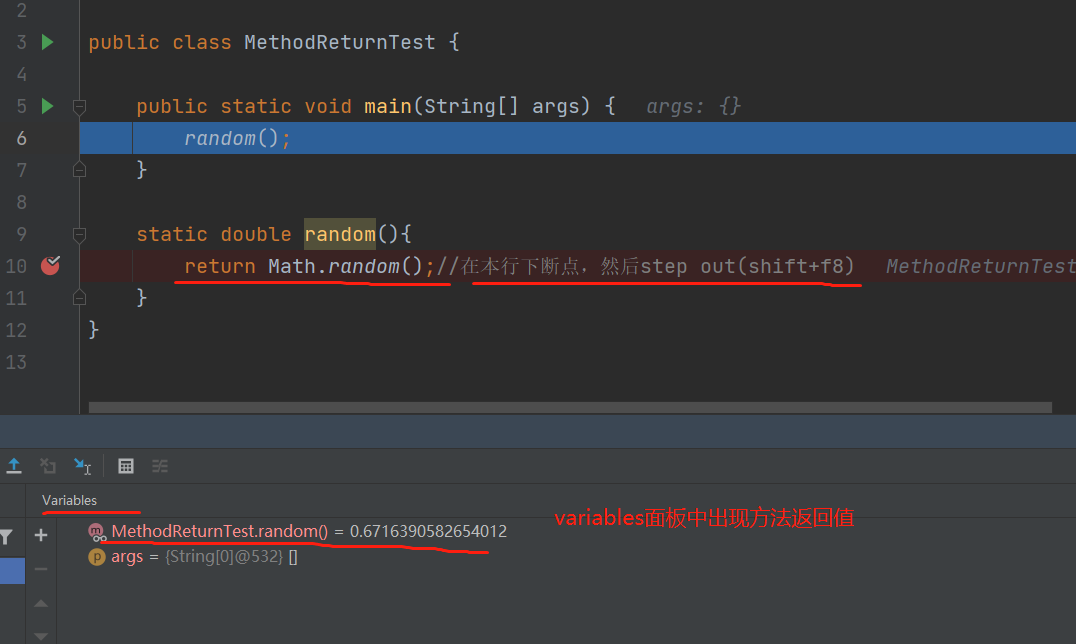
Task: Click the run arrow beside the main method
Action: tap(46, 106)
